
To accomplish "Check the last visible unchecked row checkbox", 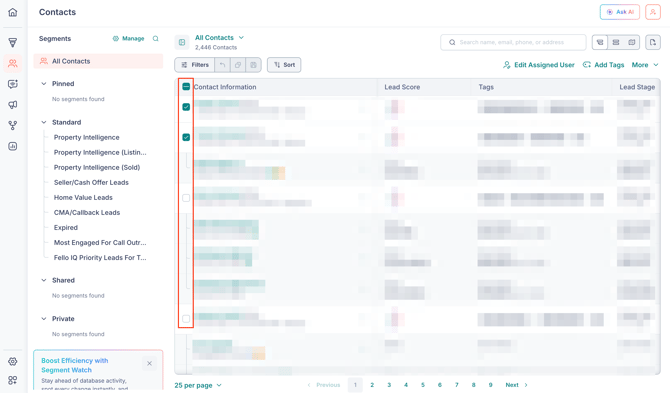I will point(186,319).
